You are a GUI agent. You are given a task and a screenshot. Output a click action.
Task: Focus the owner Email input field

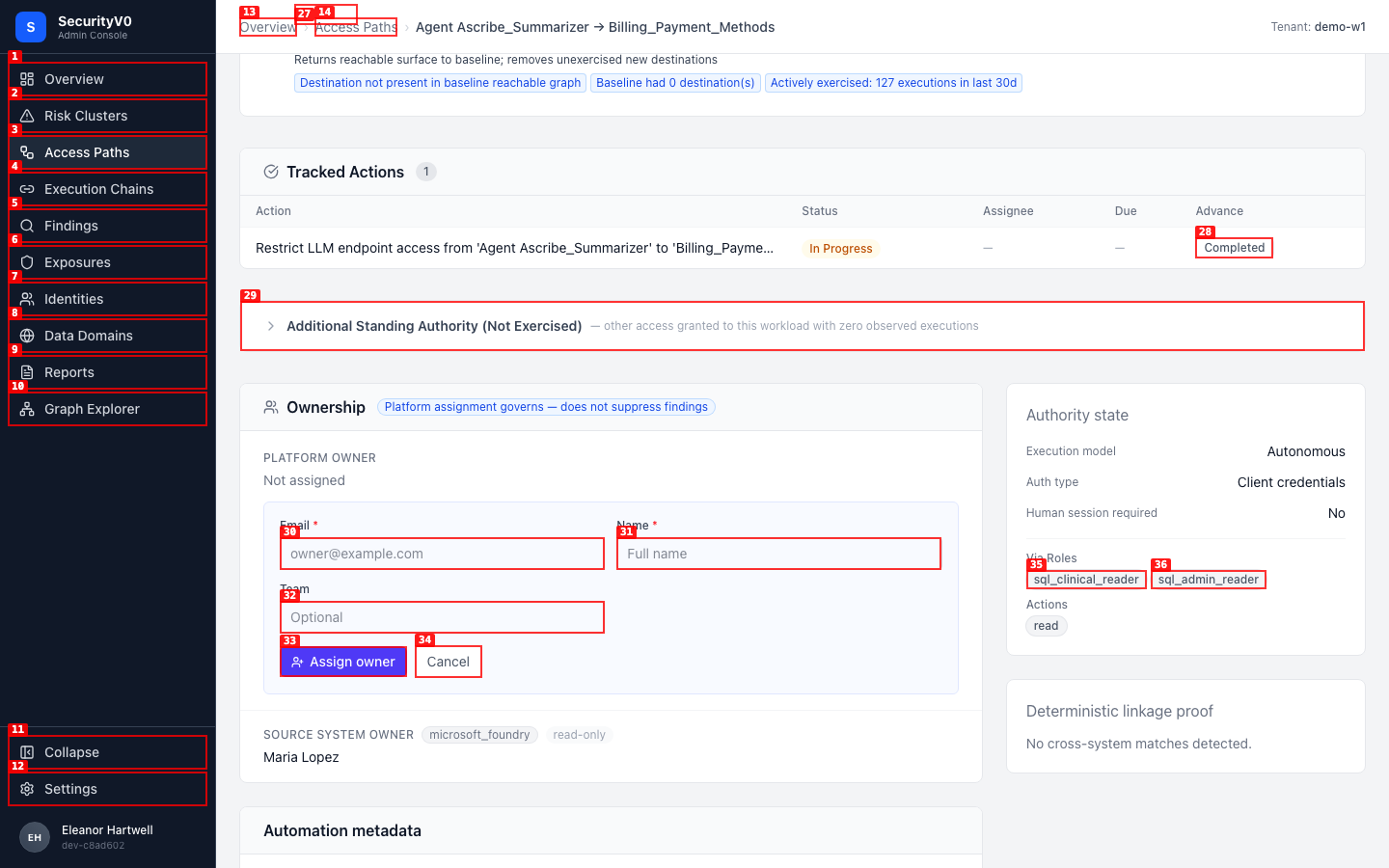coord(443,554)
